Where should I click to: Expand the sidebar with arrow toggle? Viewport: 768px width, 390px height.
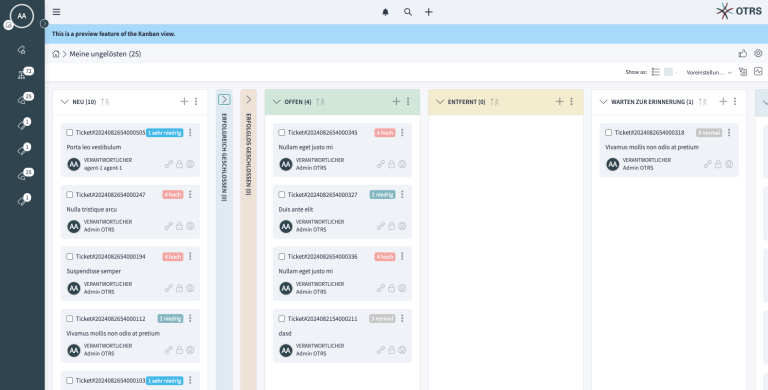click(x=44, y=24)
